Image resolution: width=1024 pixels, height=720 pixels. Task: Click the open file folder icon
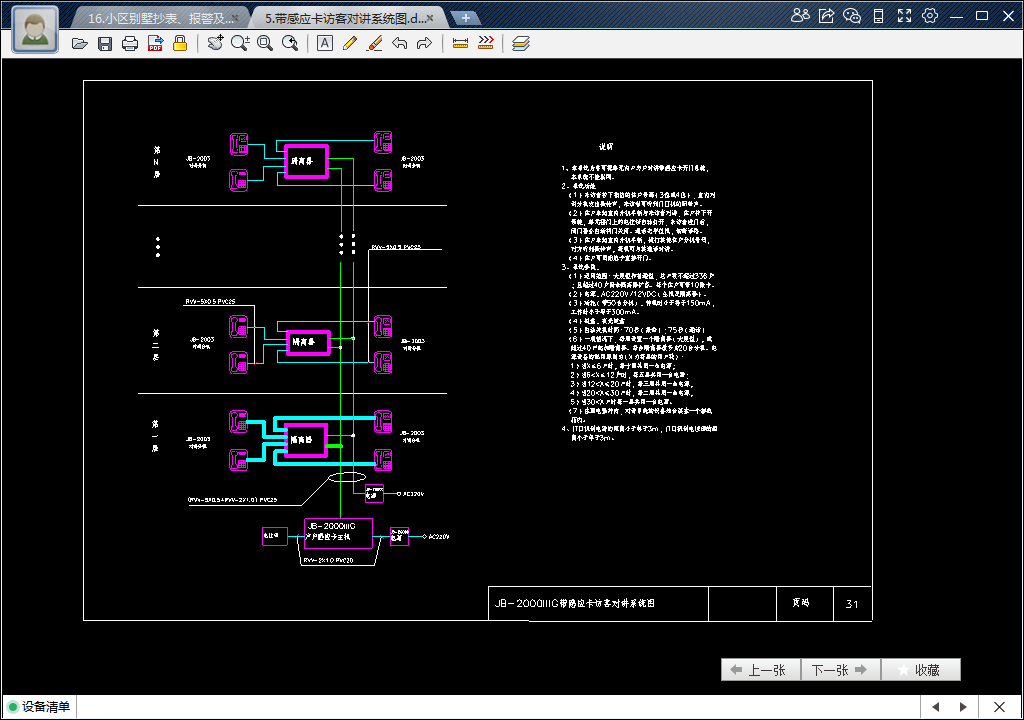80,43
